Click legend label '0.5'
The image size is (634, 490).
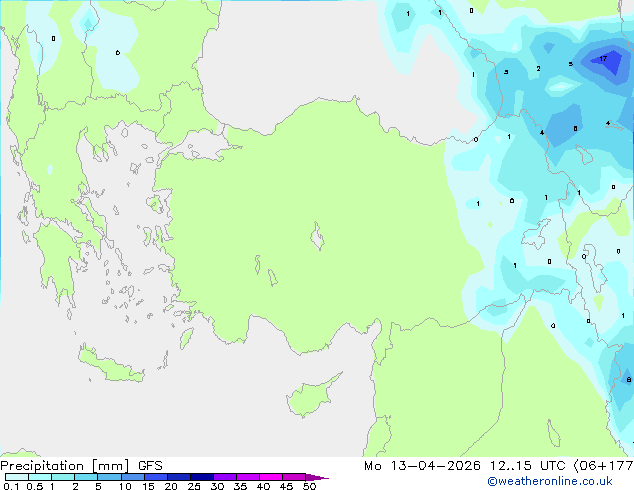tap(35, 486)
